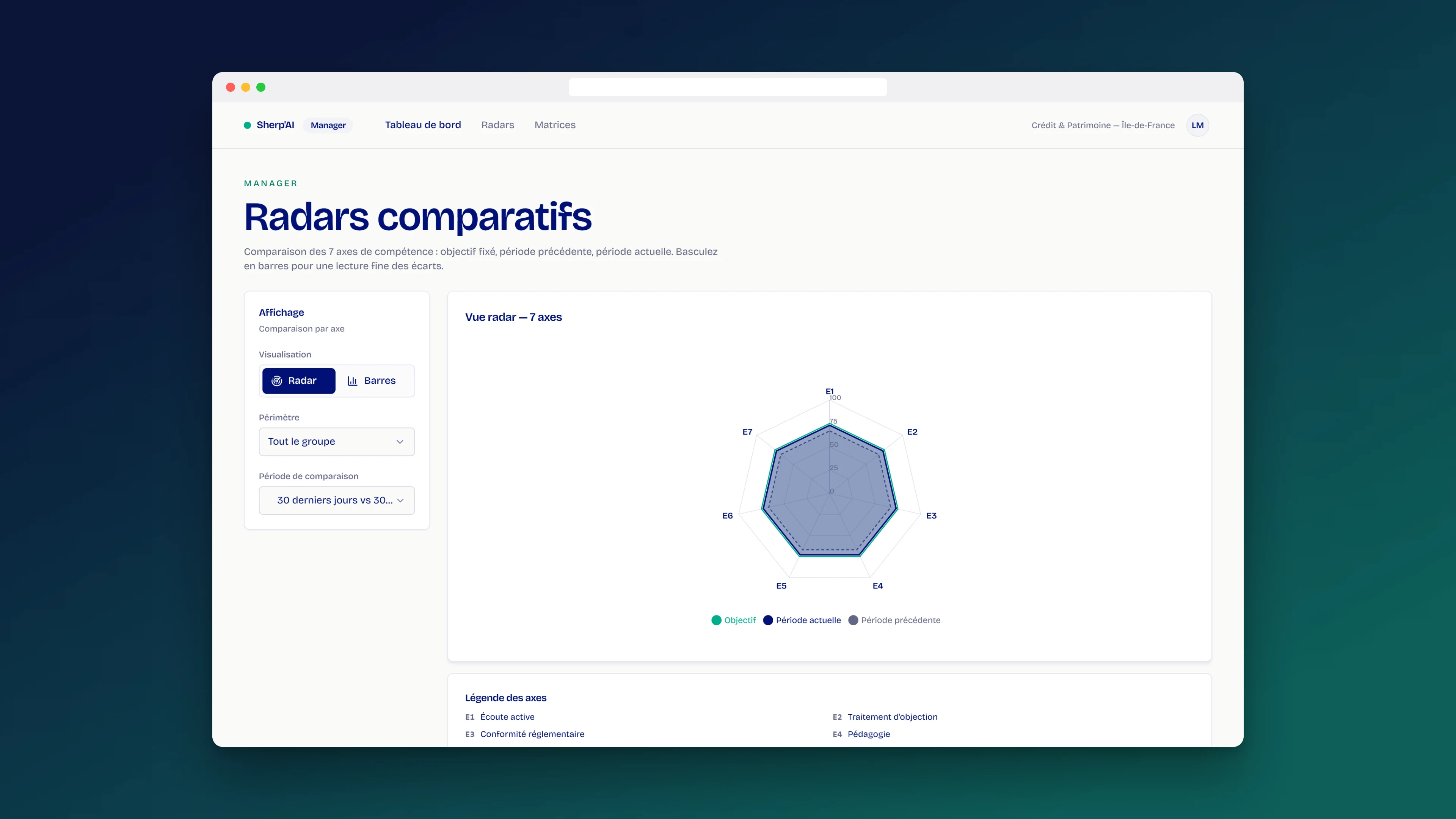1456x819 pixels.
Task: Open the Périmètre dropdown Tout le groupe
Action: pyautogui.click(x=336, y=441)
